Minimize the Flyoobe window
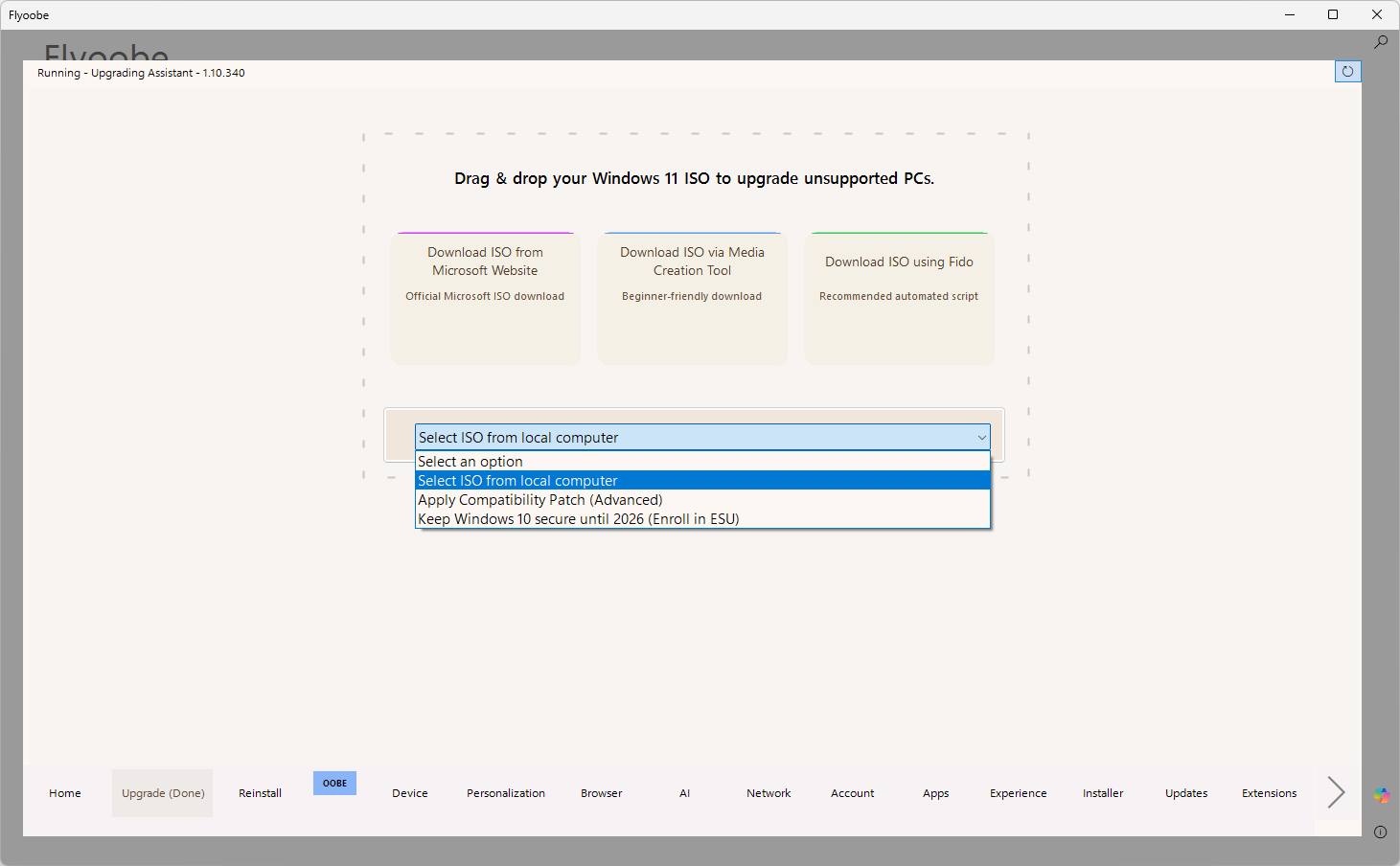 [x=1290, y=14]
